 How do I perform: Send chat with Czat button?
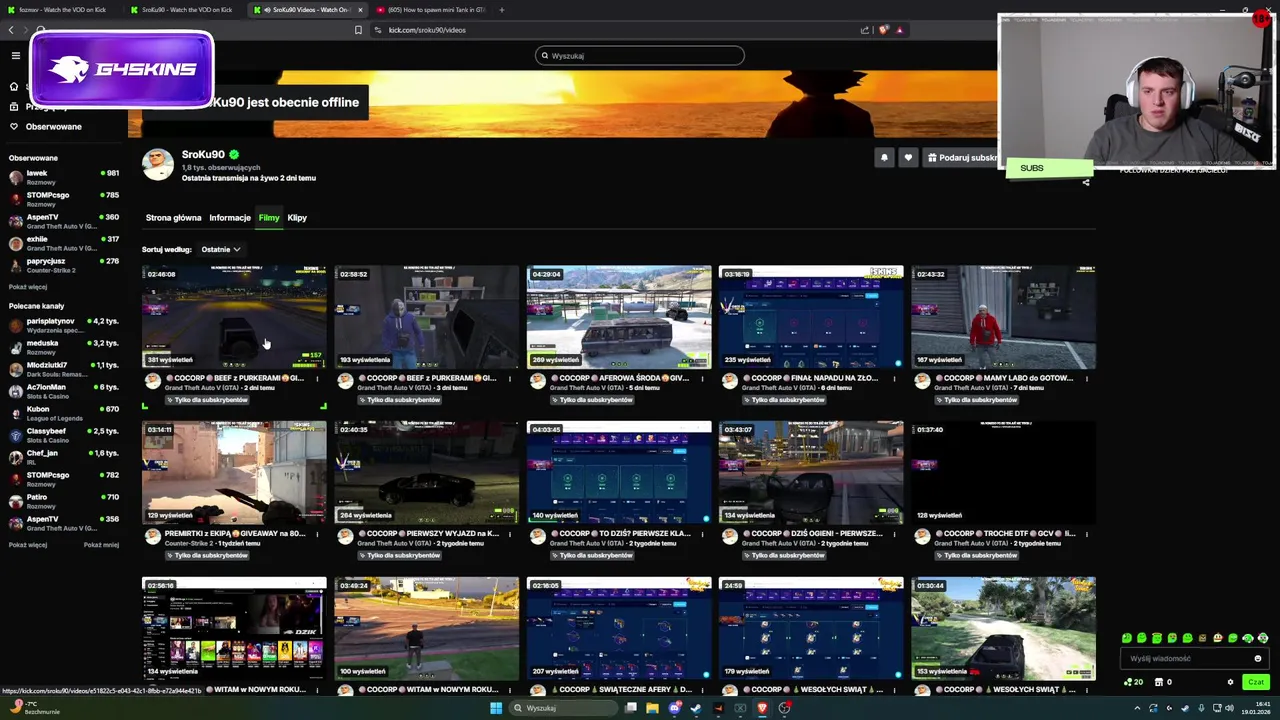point(1256,682)
